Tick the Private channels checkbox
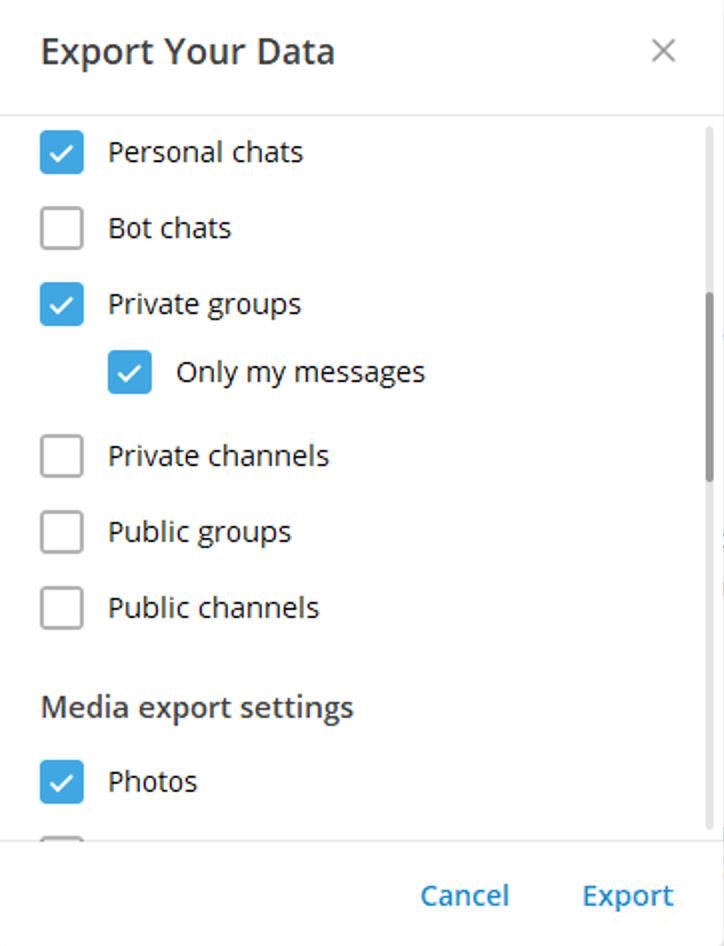This screenshot has width=724, height=946. 62,457
